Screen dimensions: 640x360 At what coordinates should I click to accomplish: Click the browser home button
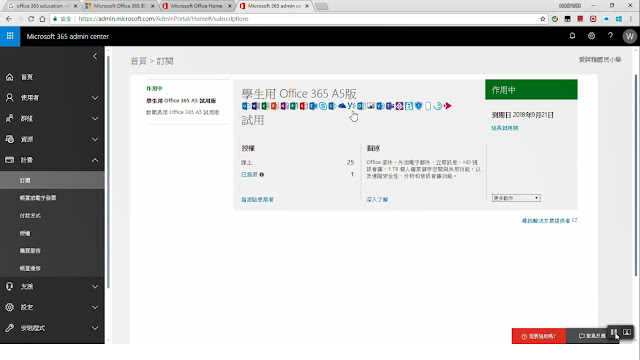tap(42, 19)
